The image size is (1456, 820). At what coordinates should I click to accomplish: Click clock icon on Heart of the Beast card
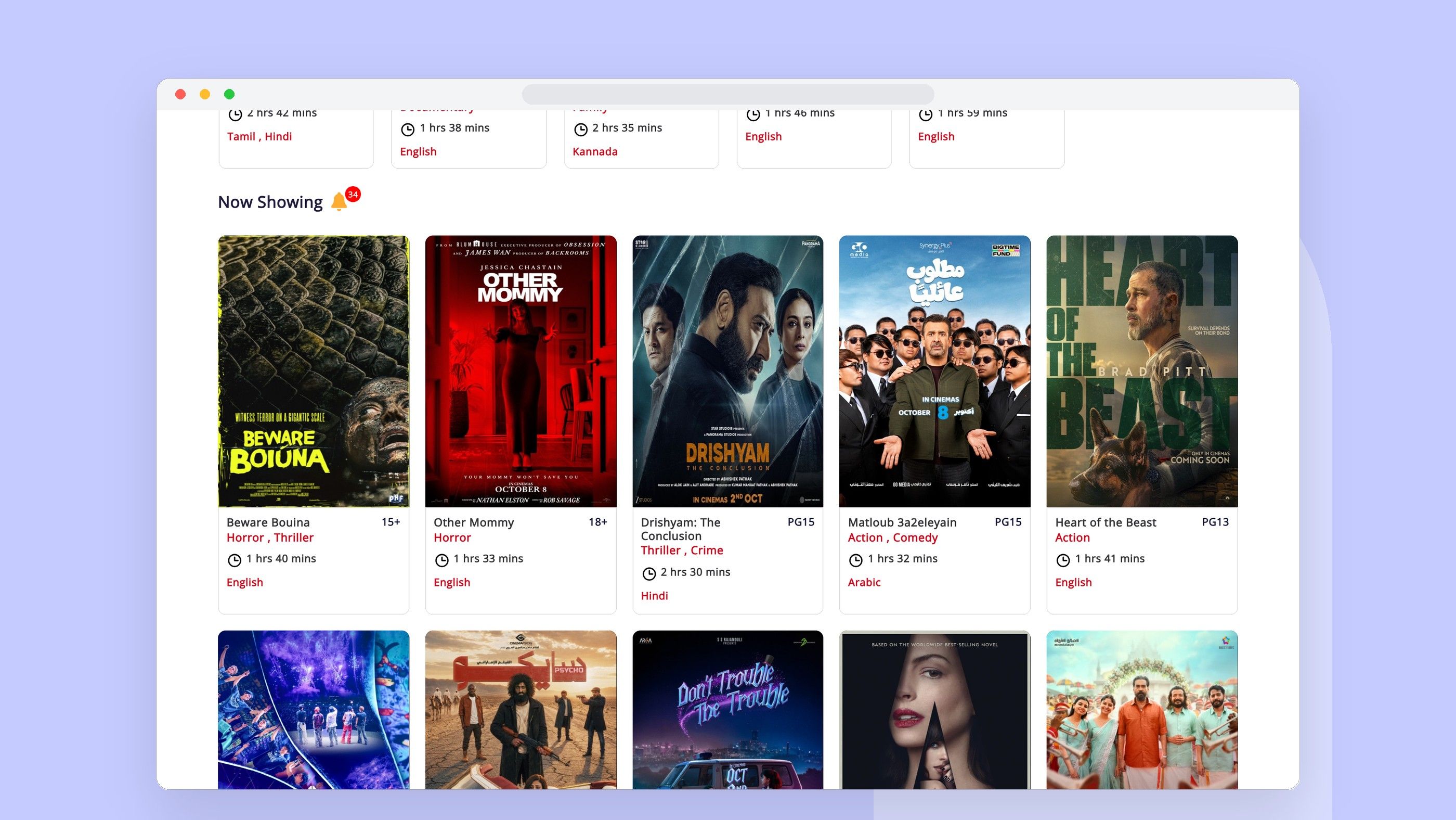(1063, 560)
